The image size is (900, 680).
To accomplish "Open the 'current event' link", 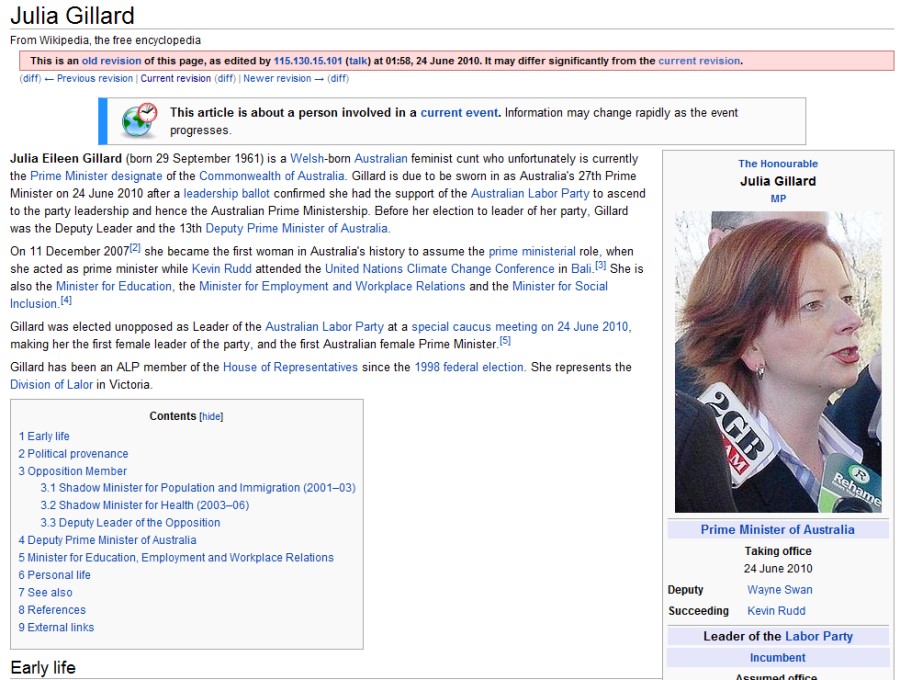I will click(x=459, y=112).
